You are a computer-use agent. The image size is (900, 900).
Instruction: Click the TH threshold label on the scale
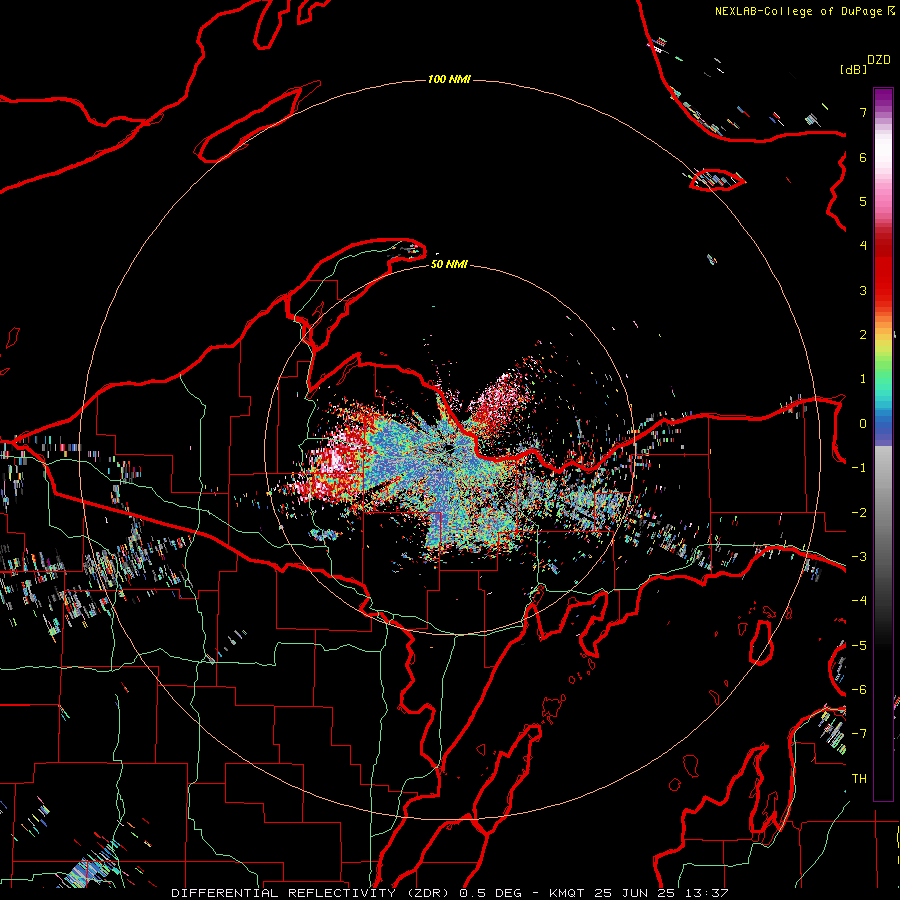859,779
